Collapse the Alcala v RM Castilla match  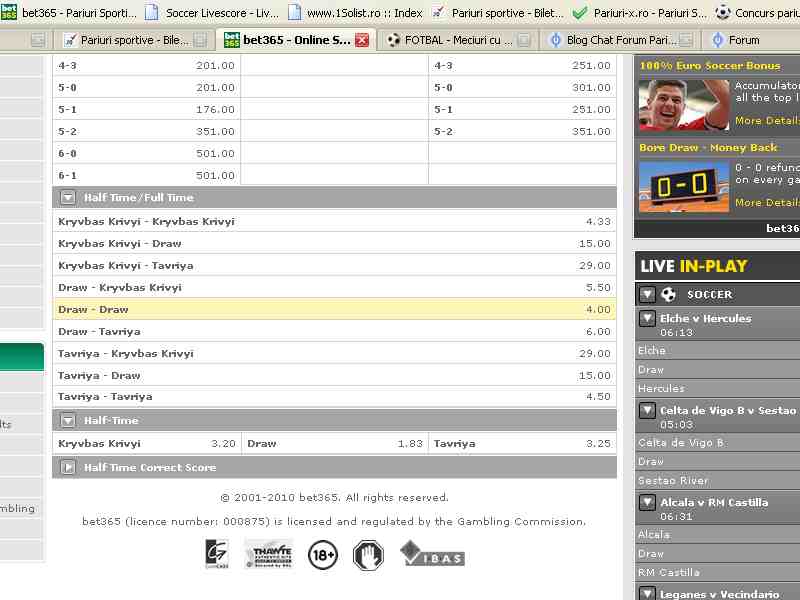pyautogui.click(x=647, y=502)
